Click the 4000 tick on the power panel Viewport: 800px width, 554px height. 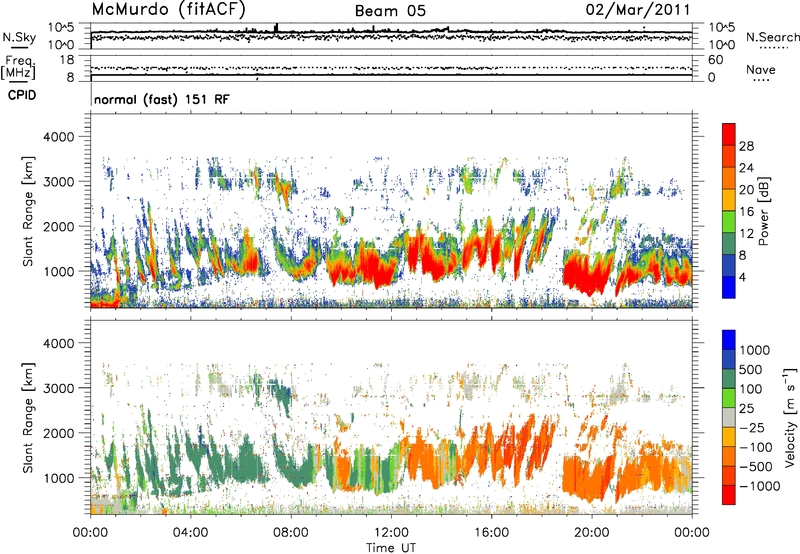tap(58, 137)
